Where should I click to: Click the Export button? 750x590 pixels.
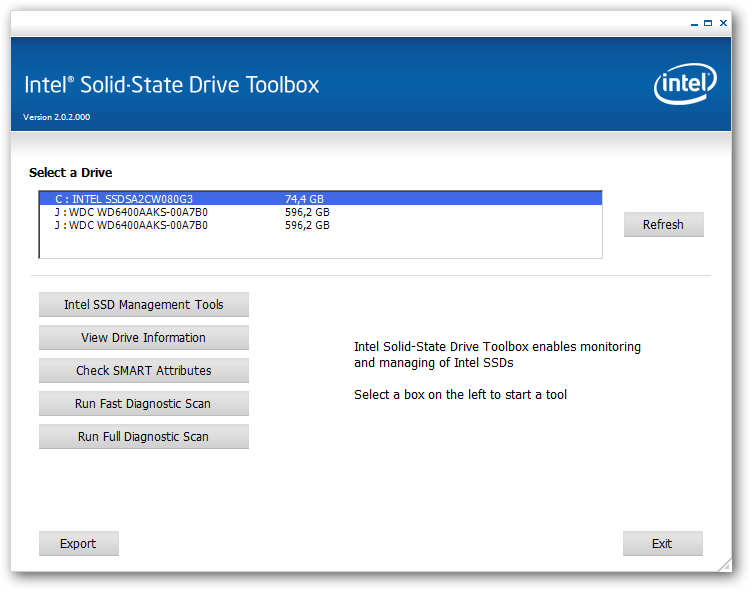(x=79, y=544)
